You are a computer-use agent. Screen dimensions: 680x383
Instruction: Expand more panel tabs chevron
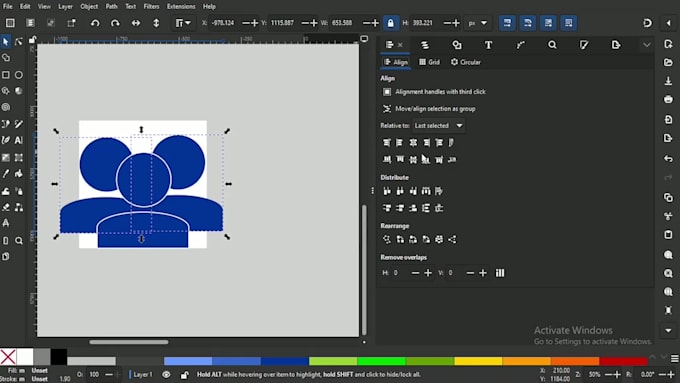click(647, 45)
